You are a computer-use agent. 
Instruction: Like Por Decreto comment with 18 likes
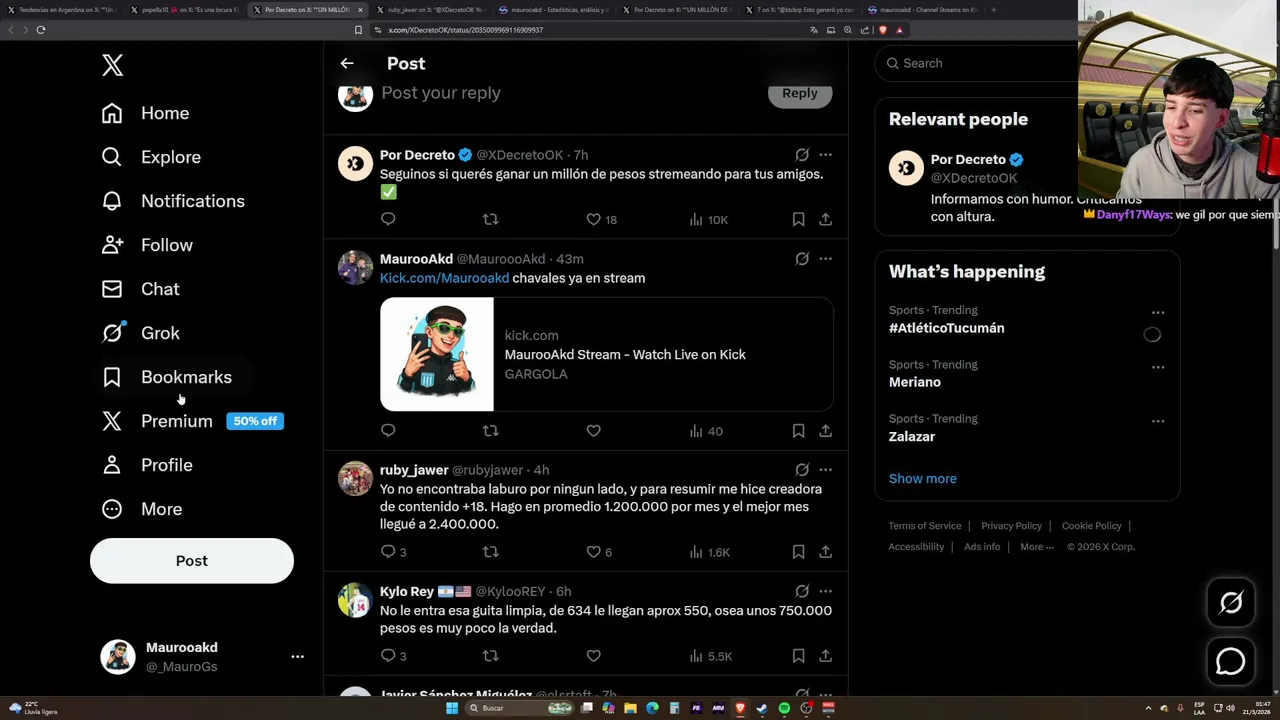pyautogui.click(x=601, y=219)
